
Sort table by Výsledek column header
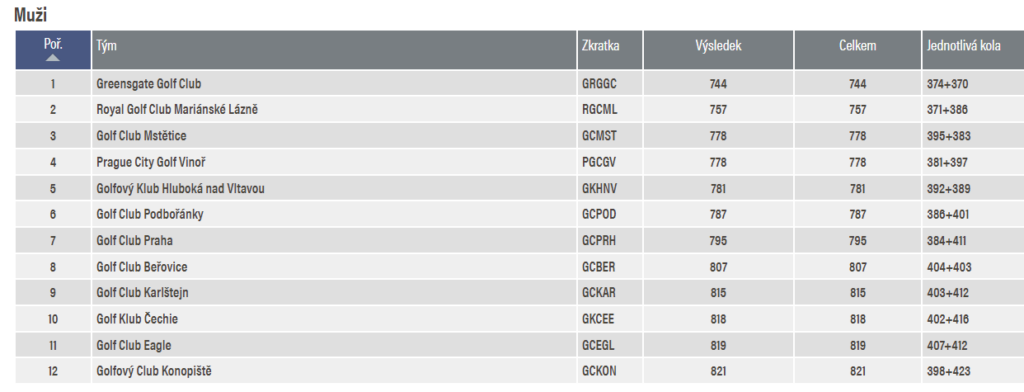(718, 46)
